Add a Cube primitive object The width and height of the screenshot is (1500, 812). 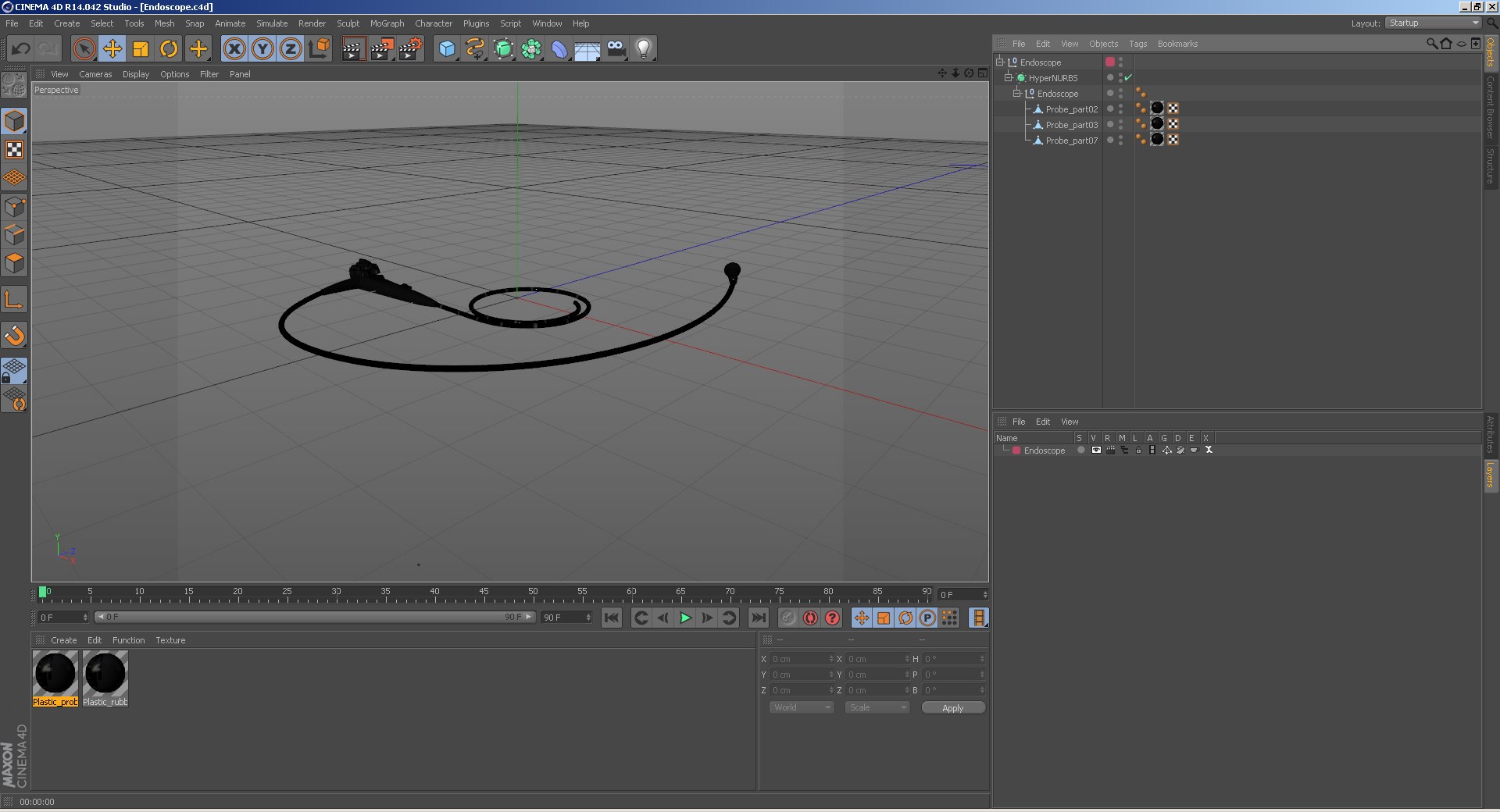pyautogui.click(x=446, y=49)
